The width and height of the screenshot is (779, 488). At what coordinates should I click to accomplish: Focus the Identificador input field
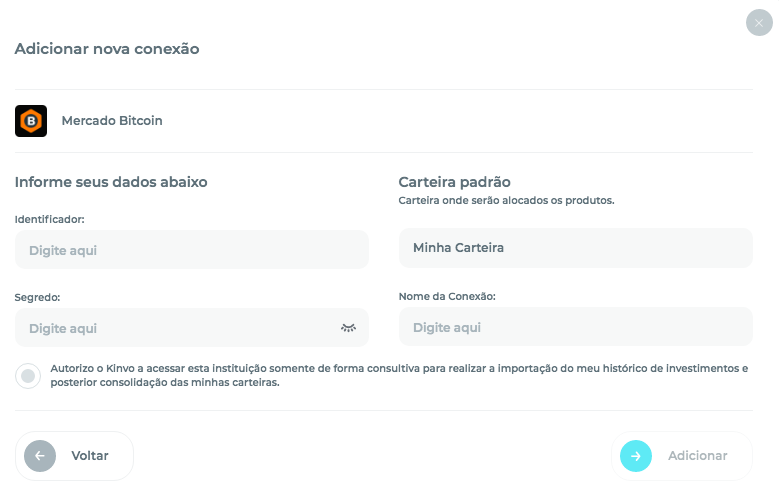[x=192, y=249]
